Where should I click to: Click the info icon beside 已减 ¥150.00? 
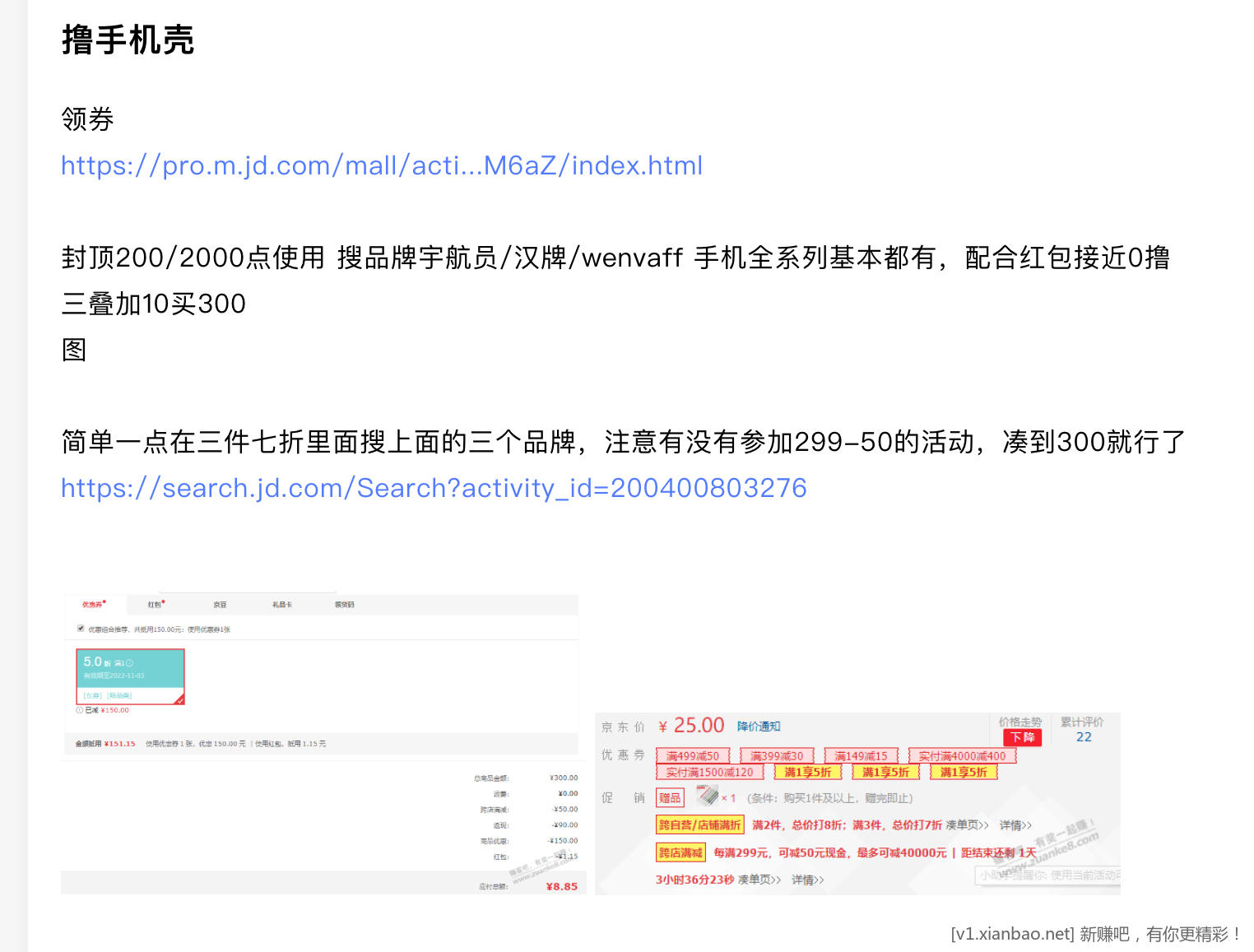pyautogui.click(x=80, y=710)
